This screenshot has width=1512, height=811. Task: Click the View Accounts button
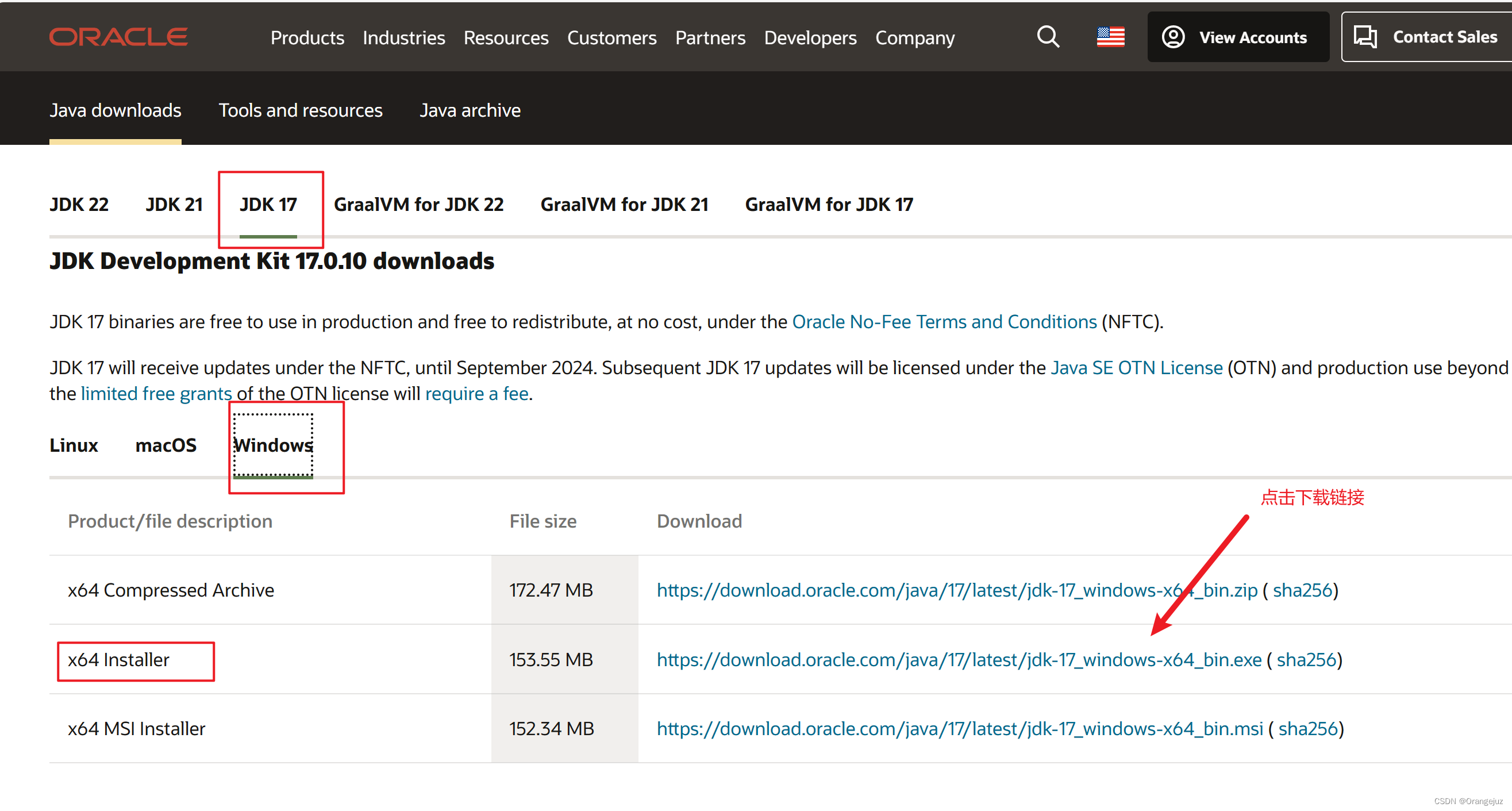tap(1237, 37)
